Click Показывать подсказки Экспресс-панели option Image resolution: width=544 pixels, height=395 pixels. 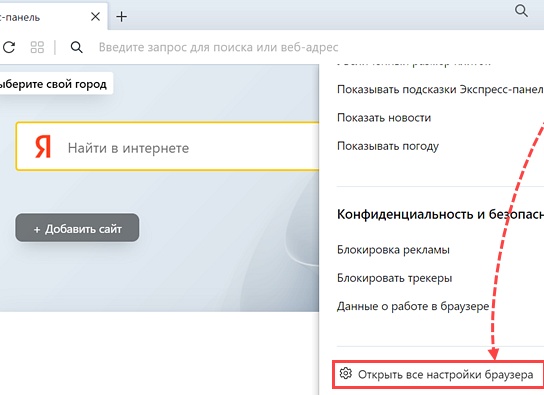coord(440,89)
